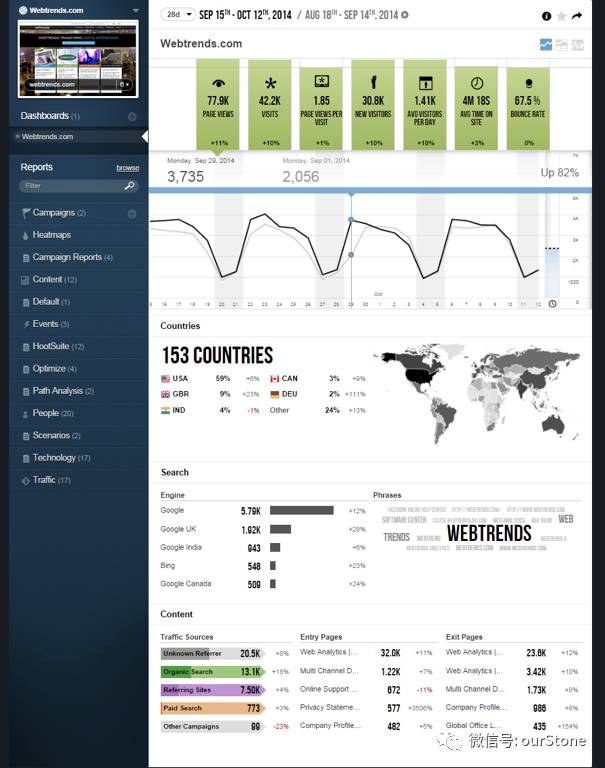Switch to the middle table view icon

coord(561,45)
